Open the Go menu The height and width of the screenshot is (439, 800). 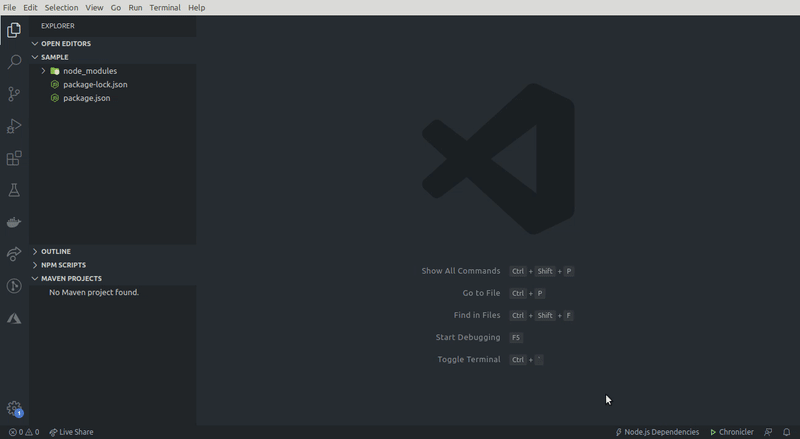point(116,8)
